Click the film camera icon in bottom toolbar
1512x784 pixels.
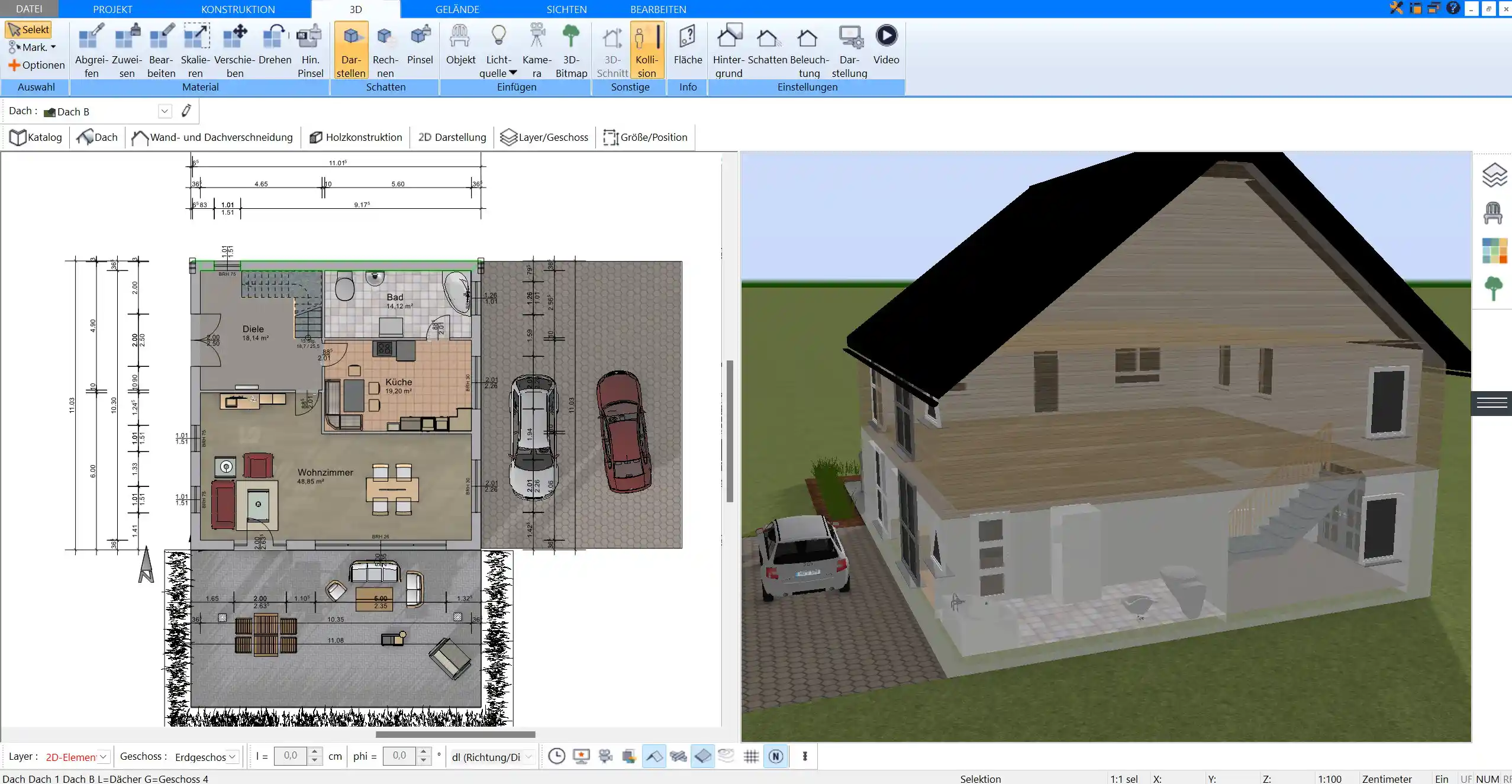click(x=605, y=756)
